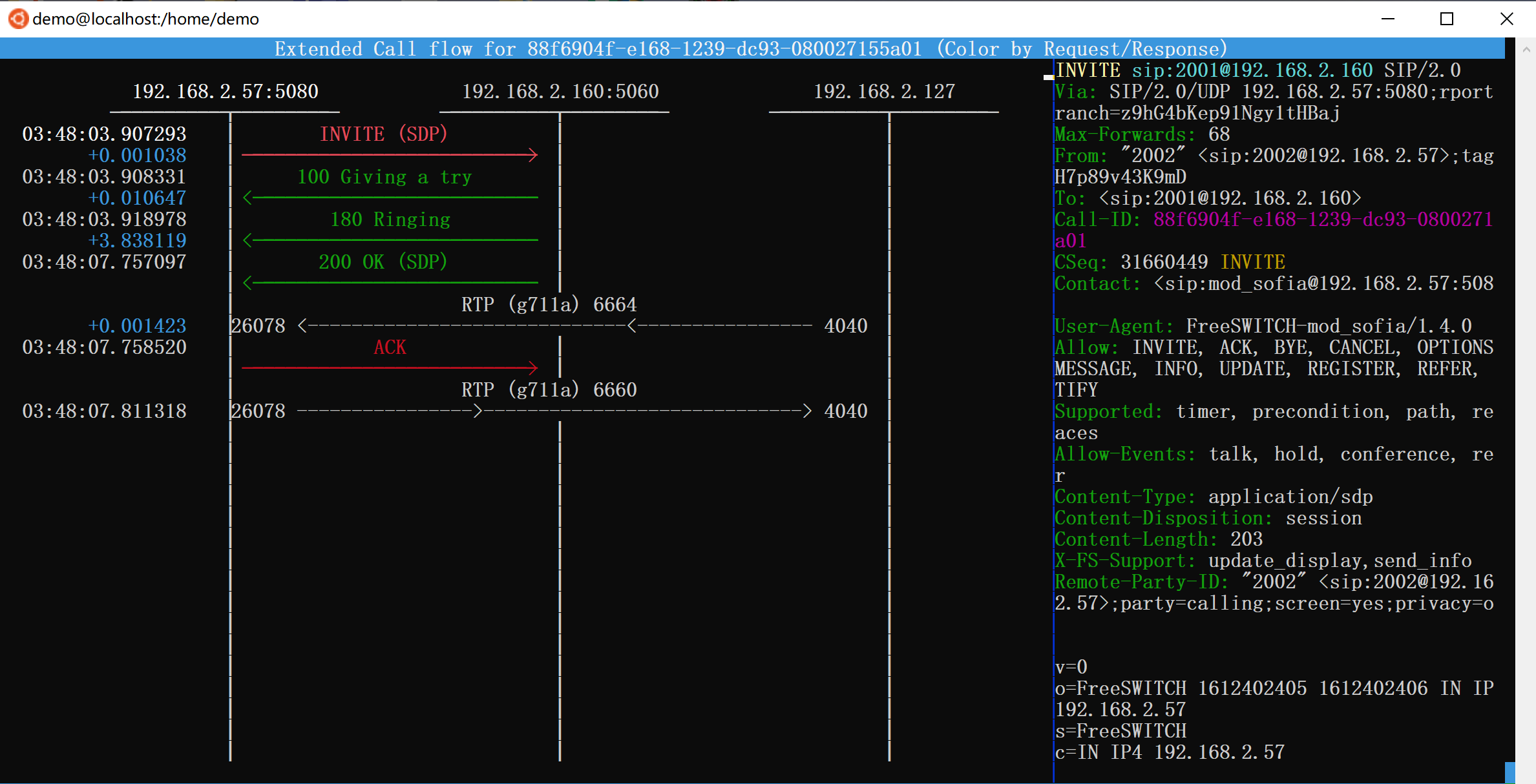Minimize the terminal window

[x=1388, y=19]
